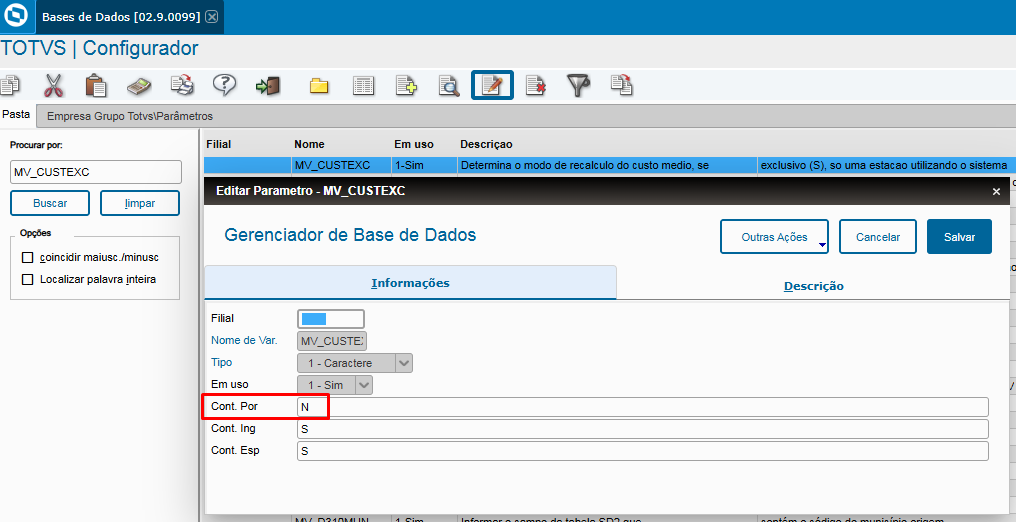Click the 1-Sim cell in selected row

point(424,165)
